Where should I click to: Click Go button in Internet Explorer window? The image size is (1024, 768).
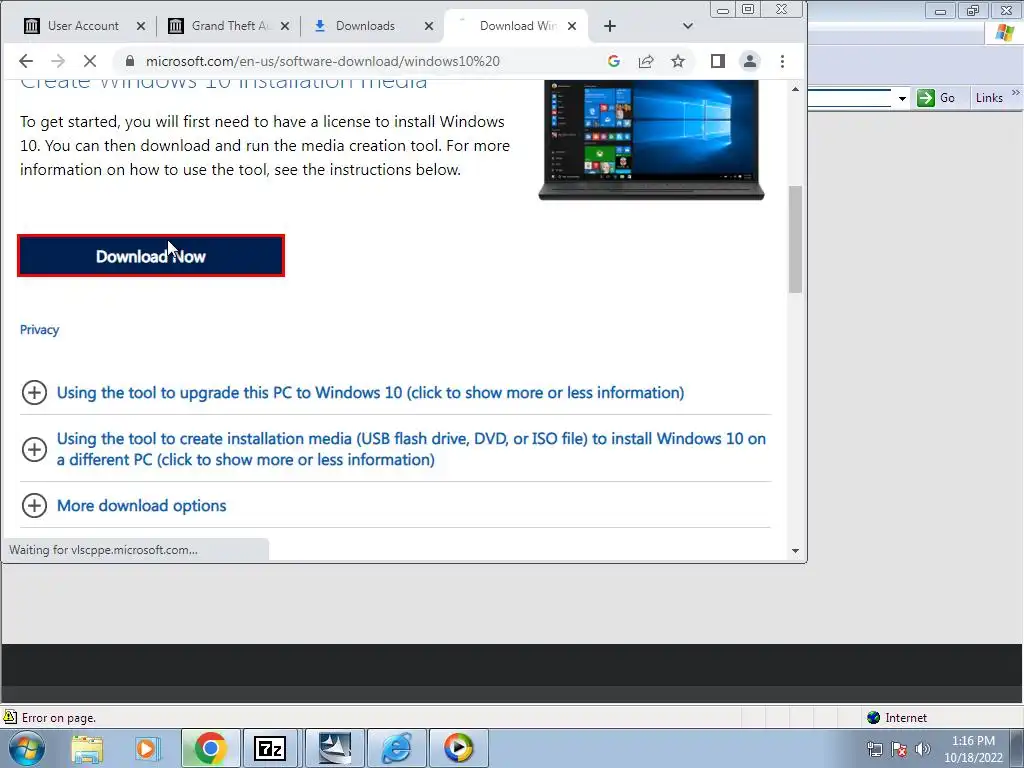point(936,98)
